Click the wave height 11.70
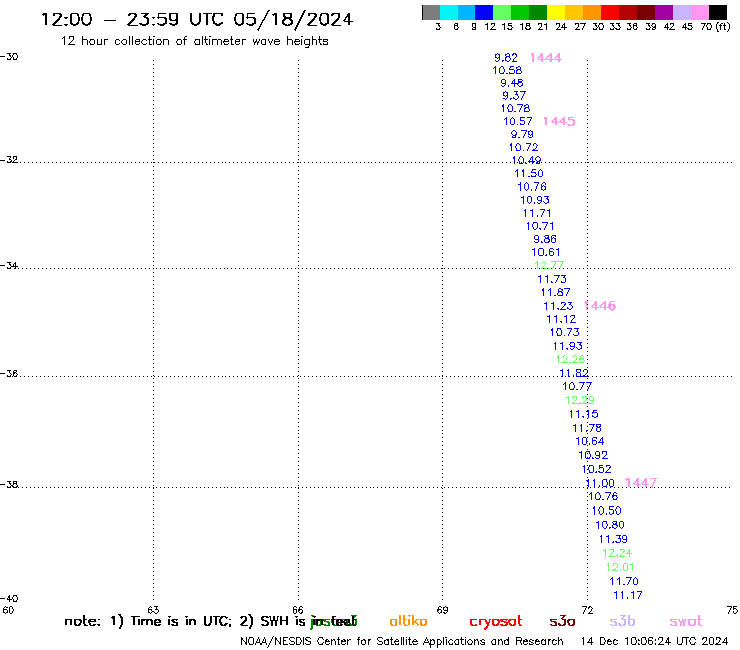 [x=624, y=582]
